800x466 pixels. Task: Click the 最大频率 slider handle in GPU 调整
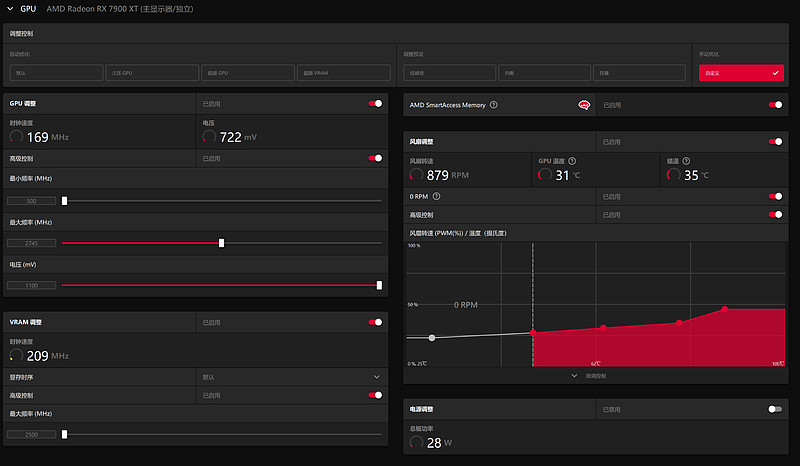(x=222, y=243)
